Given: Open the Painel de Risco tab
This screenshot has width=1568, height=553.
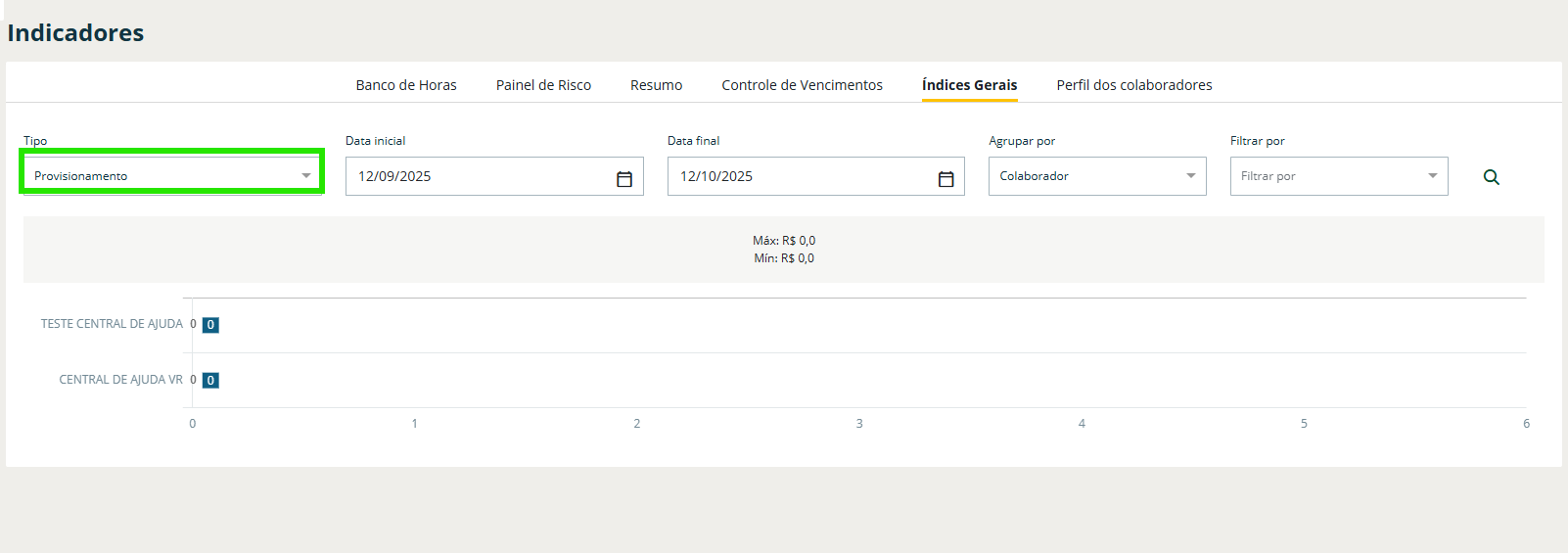Looking at the screenshot, I should (x=543, y=85).
